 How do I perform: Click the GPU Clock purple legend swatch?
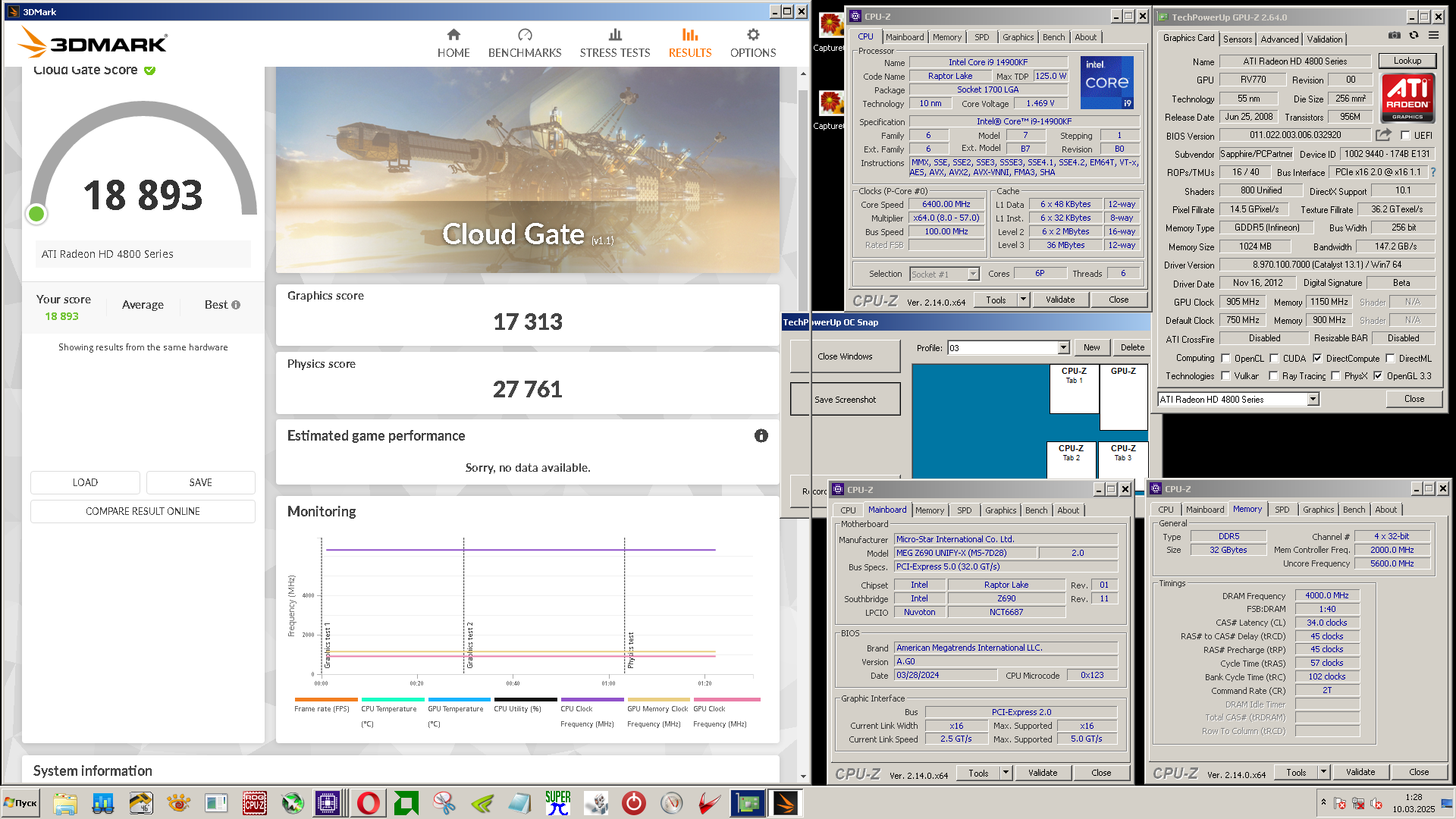(726, 700)
